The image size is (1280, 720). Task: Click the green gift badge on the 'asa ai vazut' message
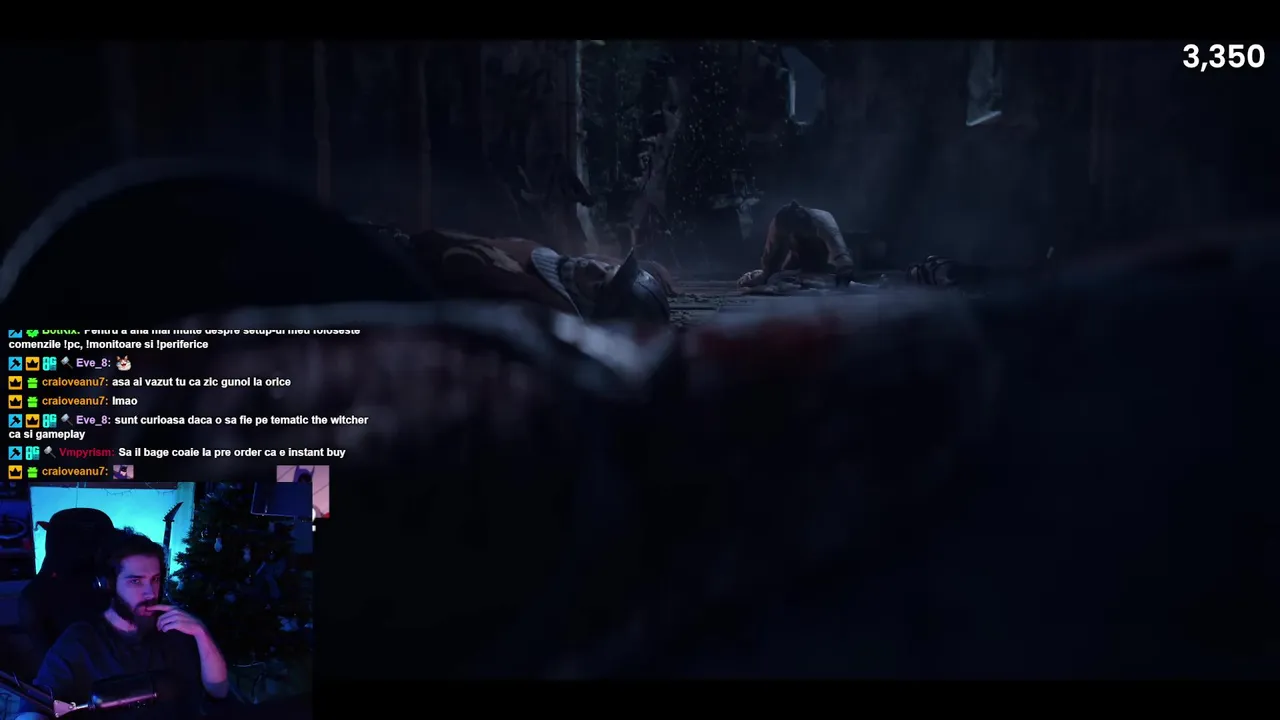click(32, 383)
